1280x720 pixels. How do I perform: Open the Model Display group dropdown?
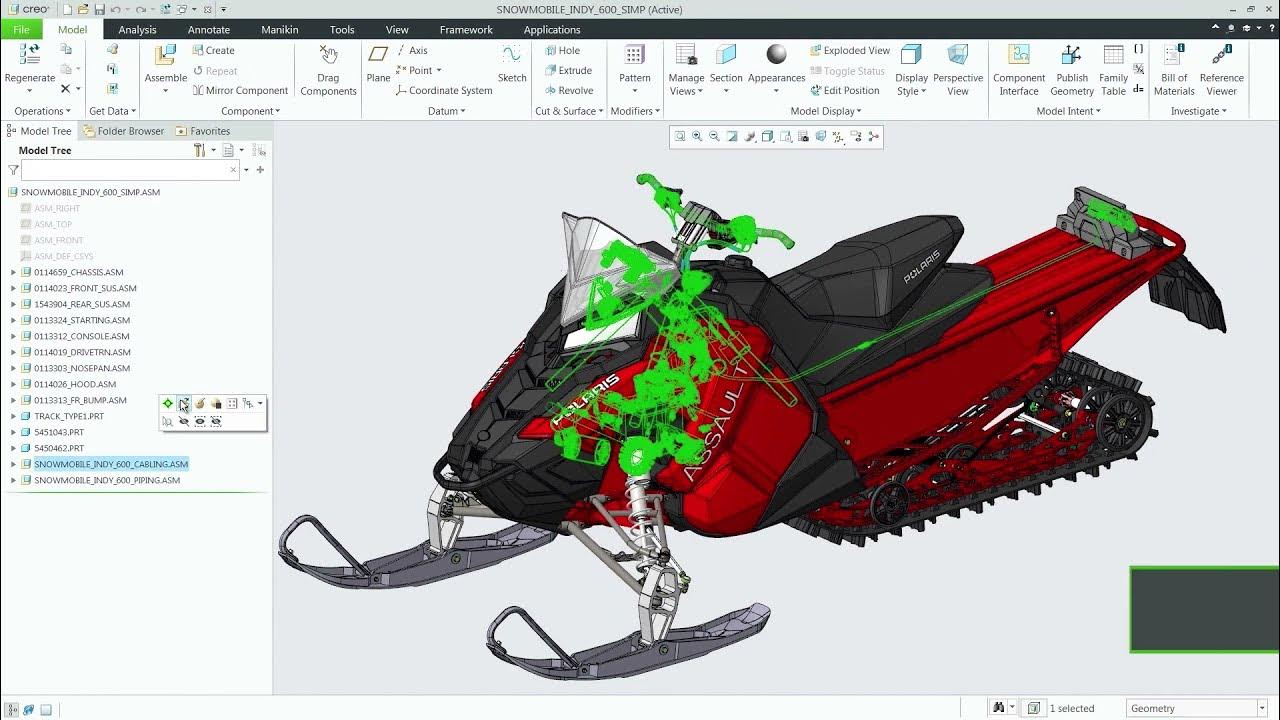click(x=825, y=111)
